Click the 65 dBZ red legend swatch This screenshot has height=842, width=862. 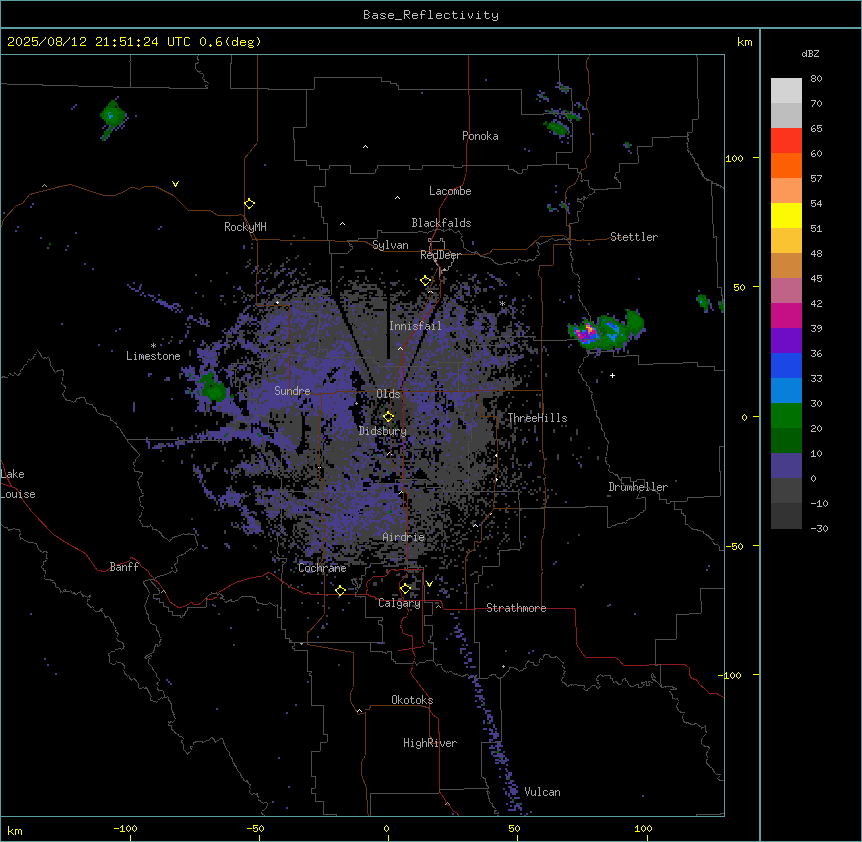click(786, 141)
